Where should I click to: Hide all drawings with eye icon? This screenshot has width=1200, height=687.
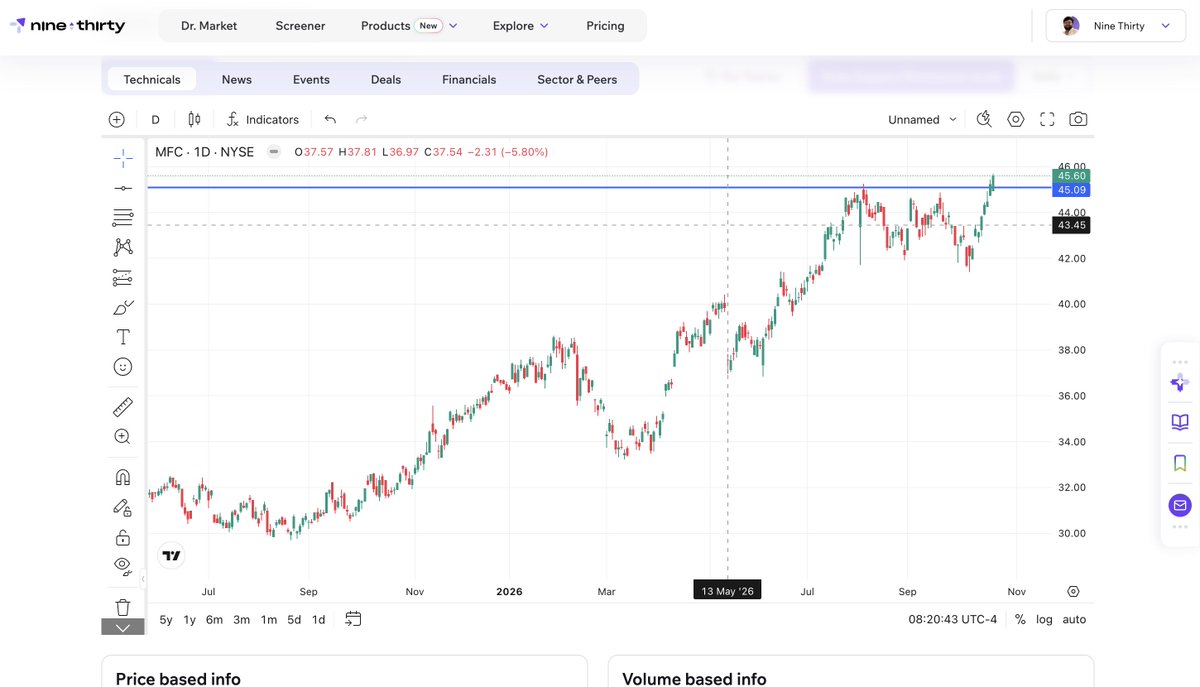(x=123, y=567)
